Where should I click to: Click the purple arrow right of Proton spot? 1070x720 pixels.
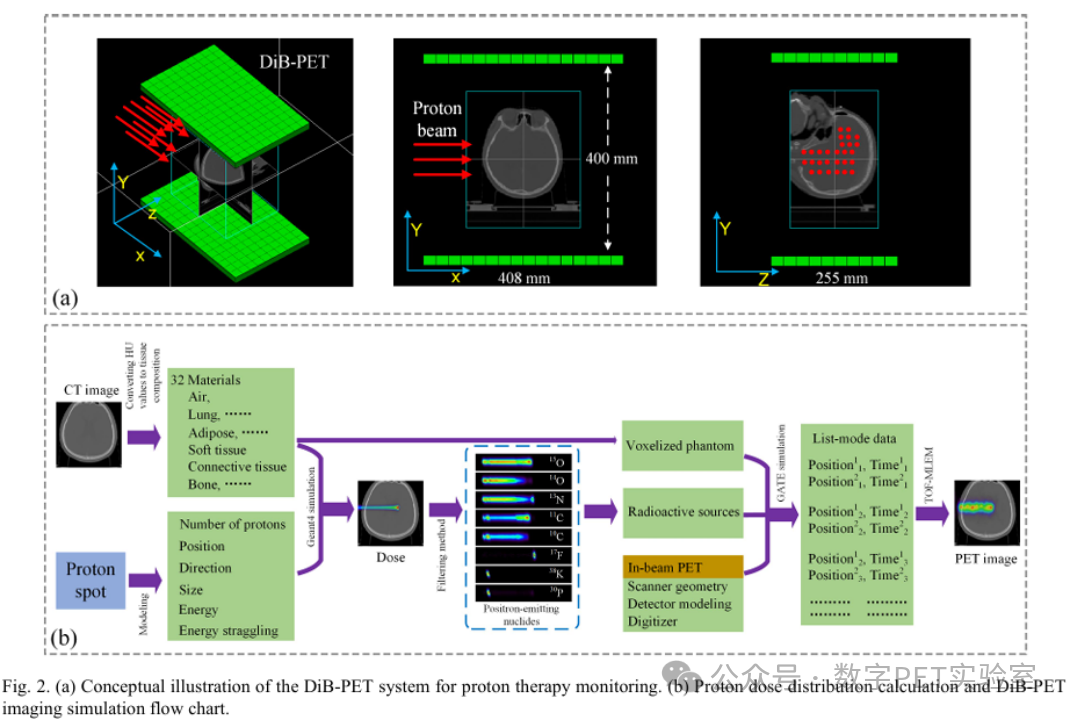144,578
